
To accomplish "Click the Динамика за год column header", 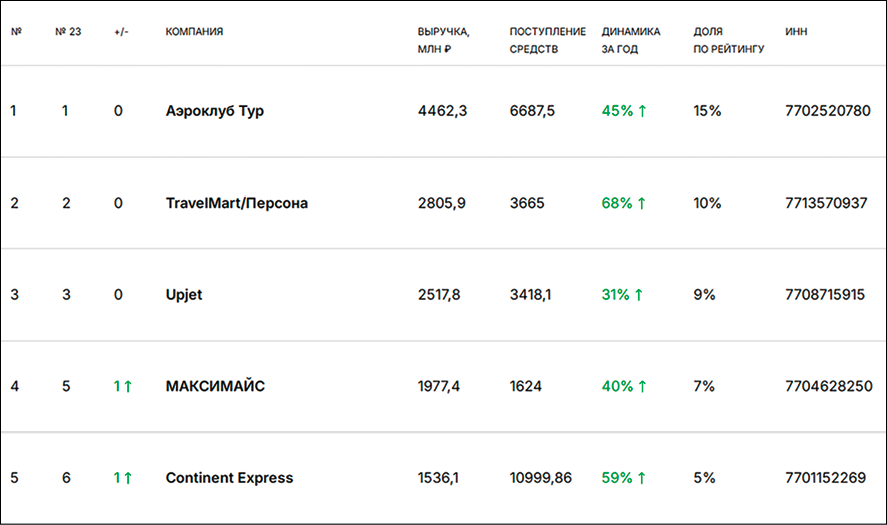I will click(631, 40).
